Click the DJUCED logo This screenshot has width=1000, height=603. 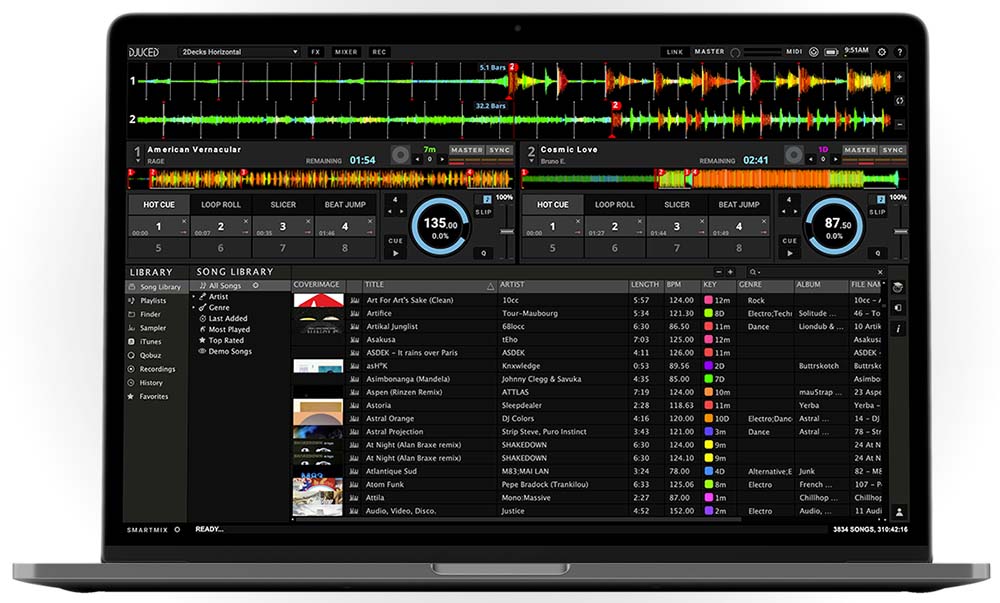[x=143, y=52]
